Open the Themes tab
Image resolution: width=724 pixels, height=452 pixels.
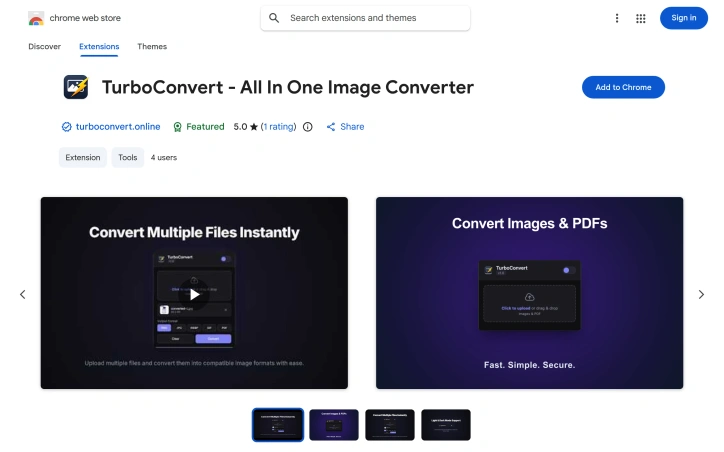[x=152, y=47]
